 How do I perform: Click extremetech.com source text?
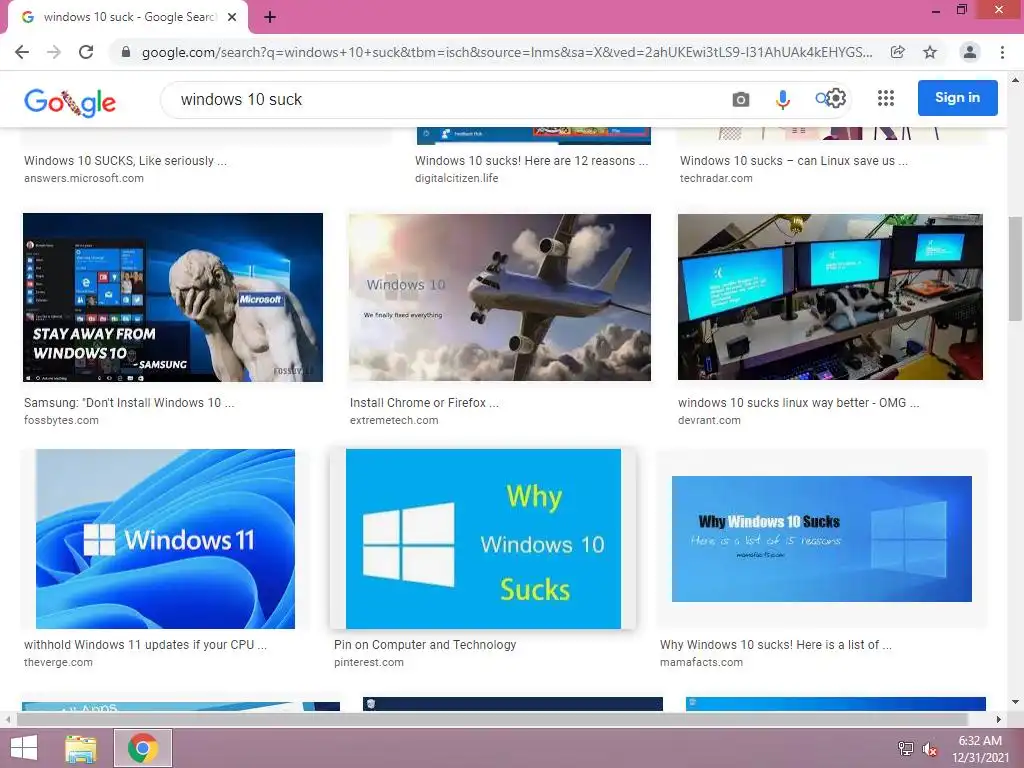394,421
